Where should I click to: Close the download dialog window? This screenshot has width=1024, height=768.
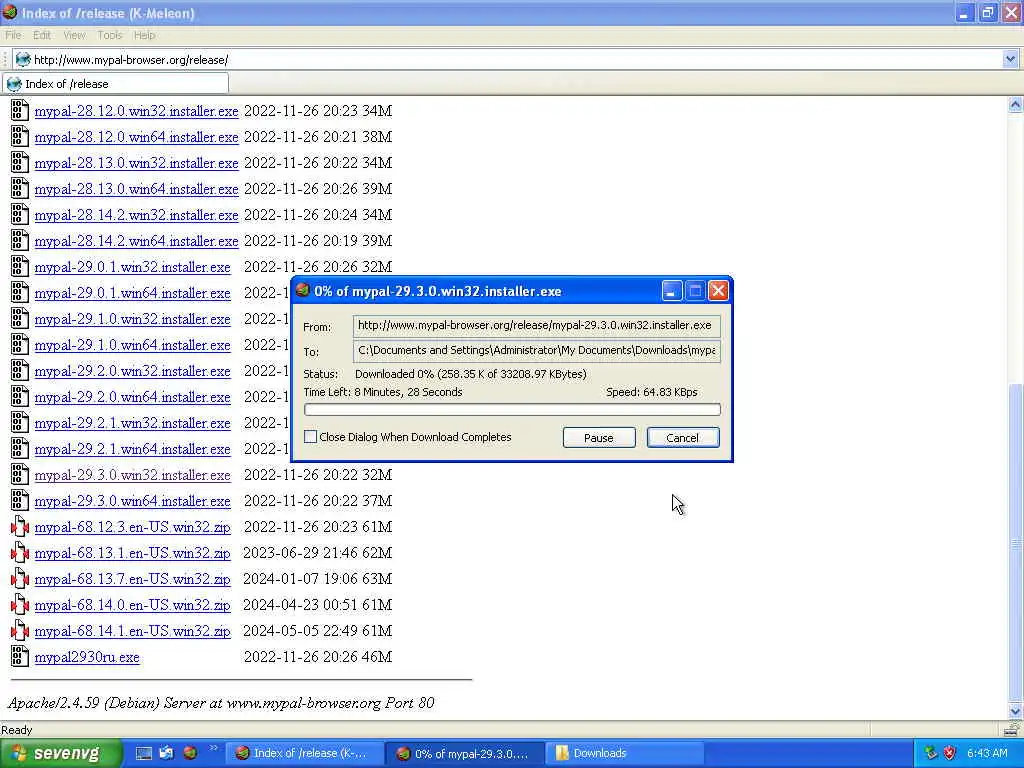tap(718, 291)
